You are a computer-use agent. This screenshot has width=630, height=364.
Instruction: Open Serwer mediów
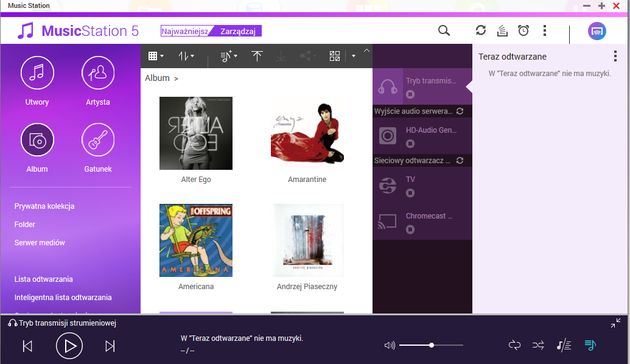point(39,243)
